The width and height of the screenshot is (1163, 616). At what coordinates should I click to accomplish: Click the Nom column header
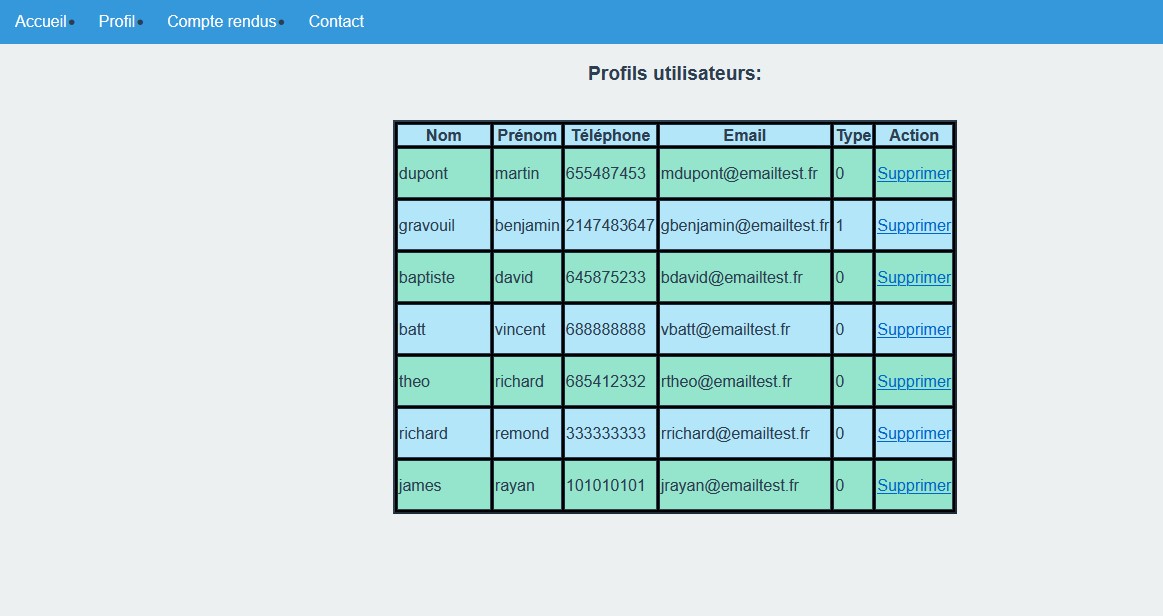pyautogui.click(x=444, y=136)
